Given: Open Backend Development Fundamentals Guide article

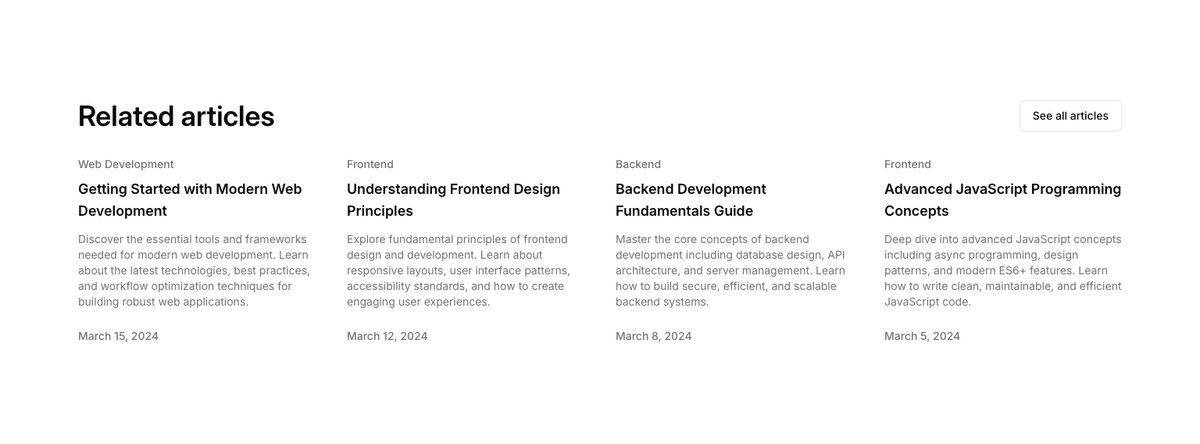Looking at the screenshot, I should pyautogui.click(x=690, y=200).
